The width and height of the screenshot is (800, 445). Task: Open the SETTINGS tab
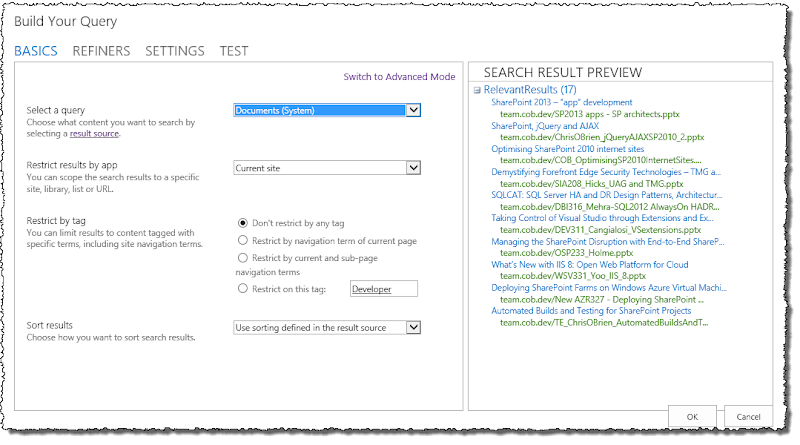[175, 51]
